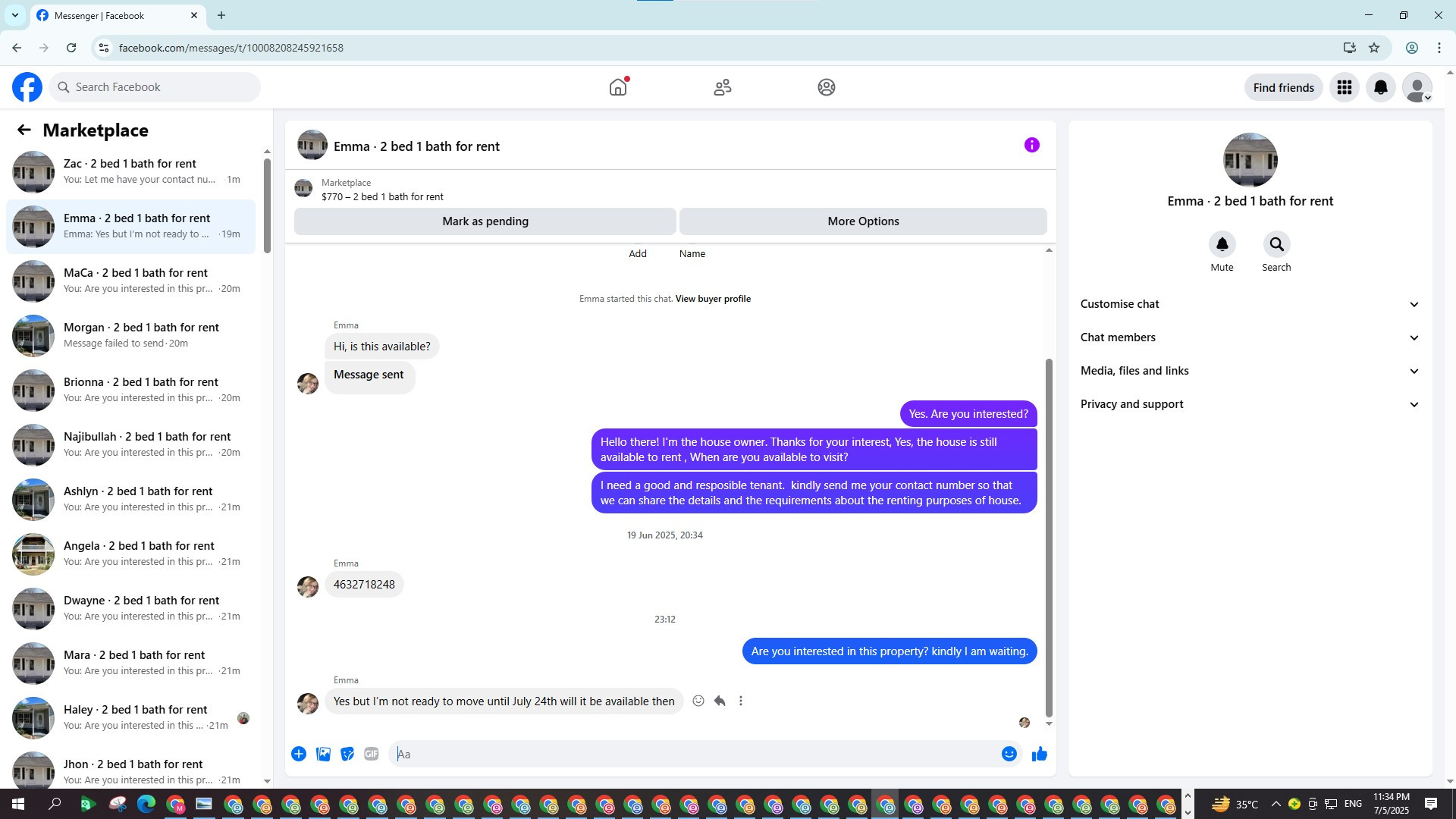
Task: Go to the Facebook Home tab
Action: (618, 87)
